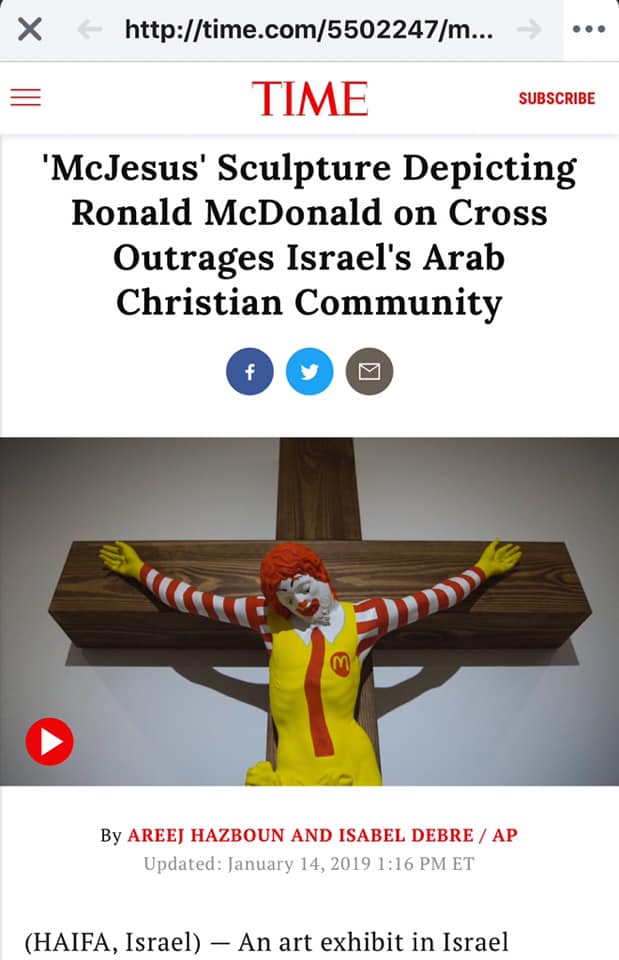Click the (HAIFA, Israel) dateline text
The width and height of the screenshot is (619, 960).
point(113,942)
